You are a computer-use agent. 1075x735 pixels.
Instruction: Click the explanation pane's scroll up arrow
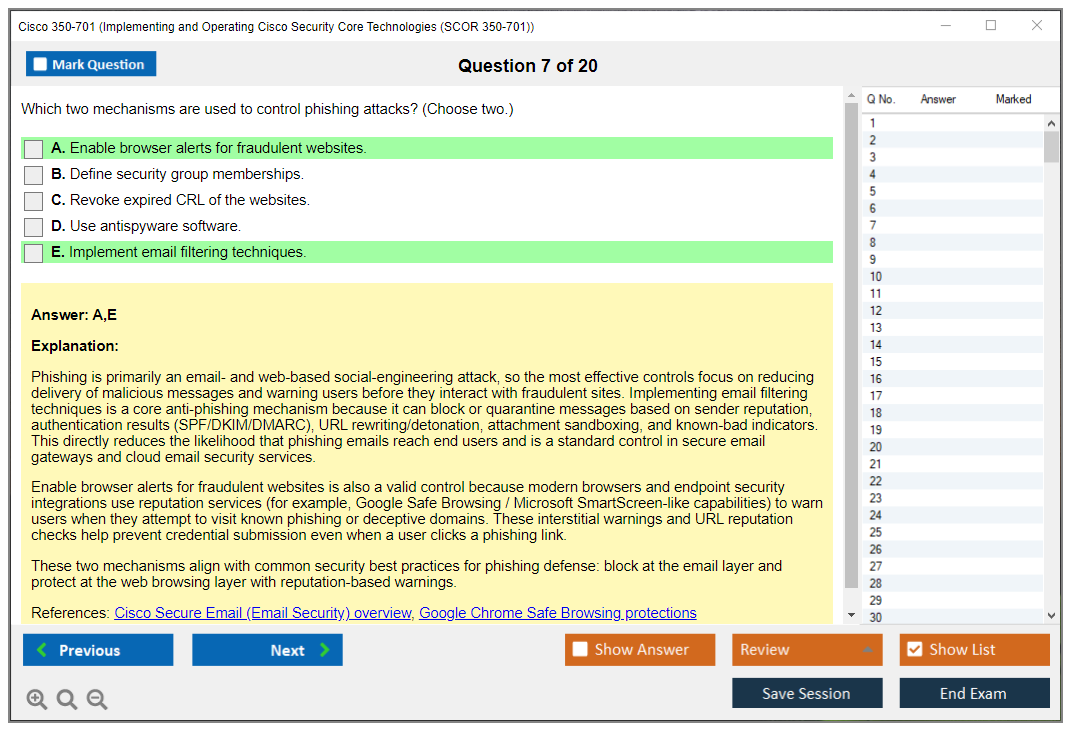[x=851, y=97]
